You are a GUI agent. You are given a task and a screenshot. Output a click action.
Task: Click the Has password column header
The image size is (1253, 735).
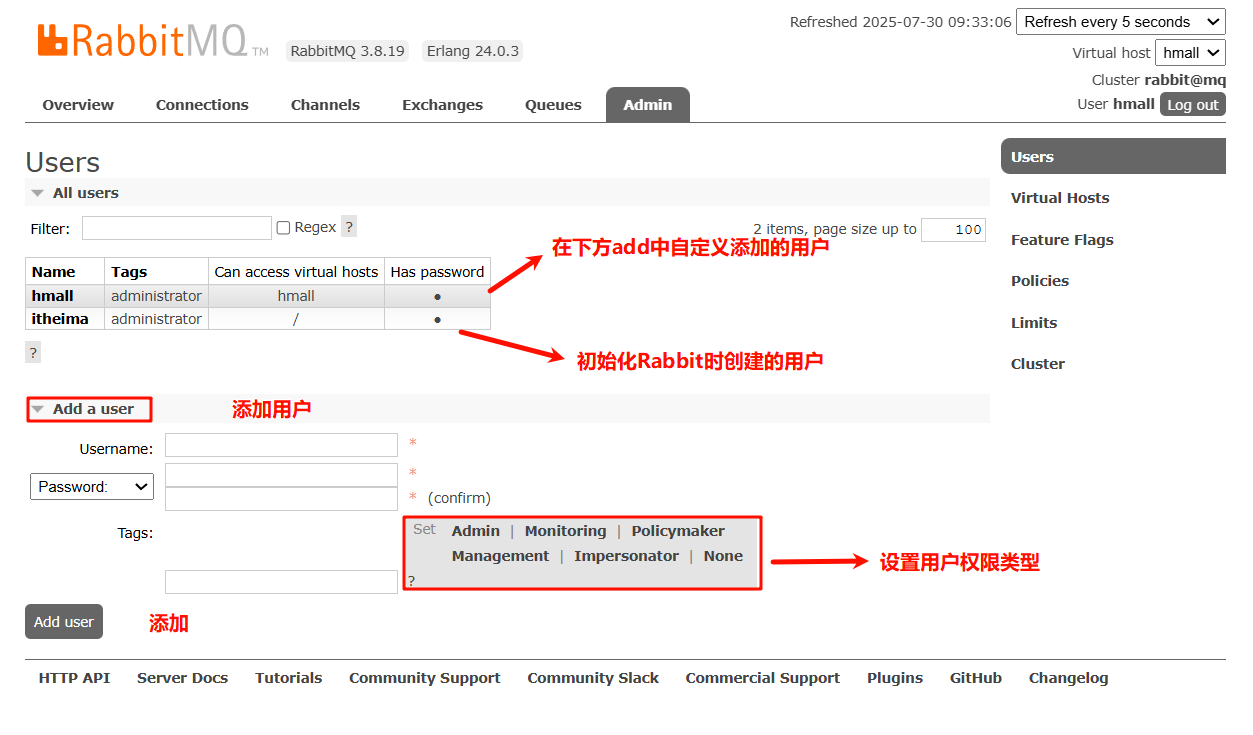(x=437, y=271)
